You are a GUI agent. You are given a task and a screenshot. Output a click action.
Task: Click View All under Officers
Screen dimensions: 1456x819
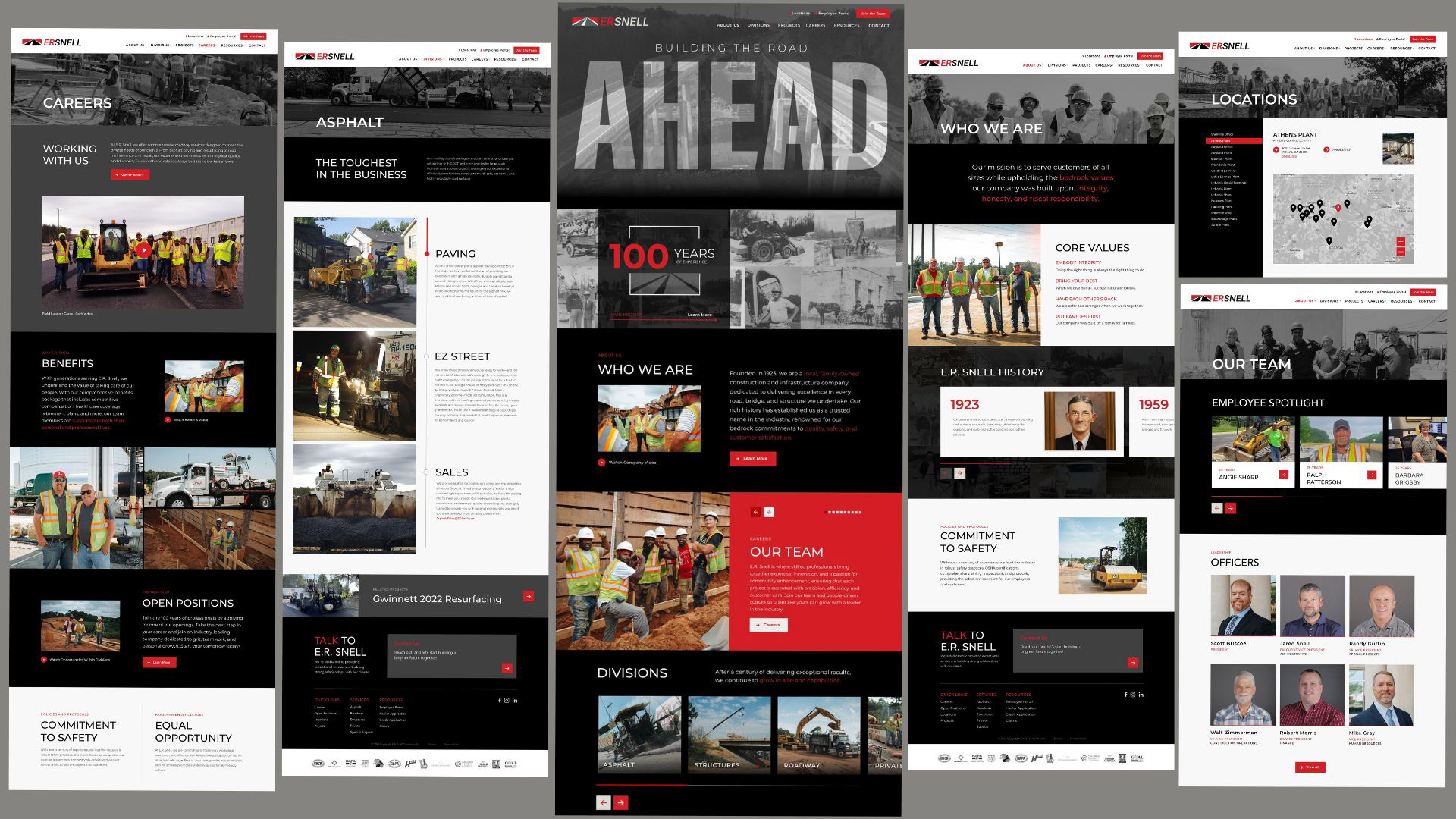click(x=1310, y=767)
